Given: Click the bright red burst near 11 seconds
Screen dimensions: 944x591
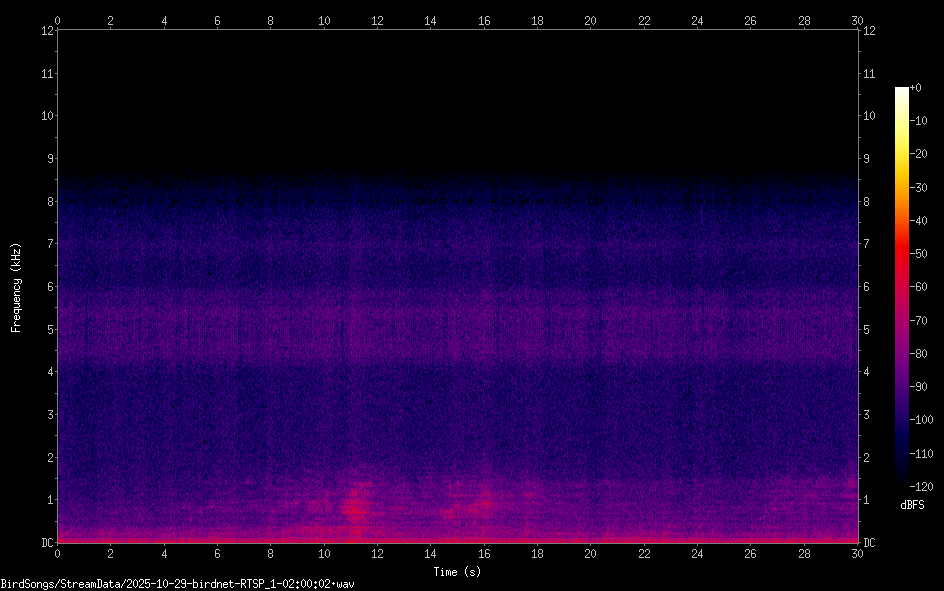Looking at the screenshot, I should [x=354, y=506].
